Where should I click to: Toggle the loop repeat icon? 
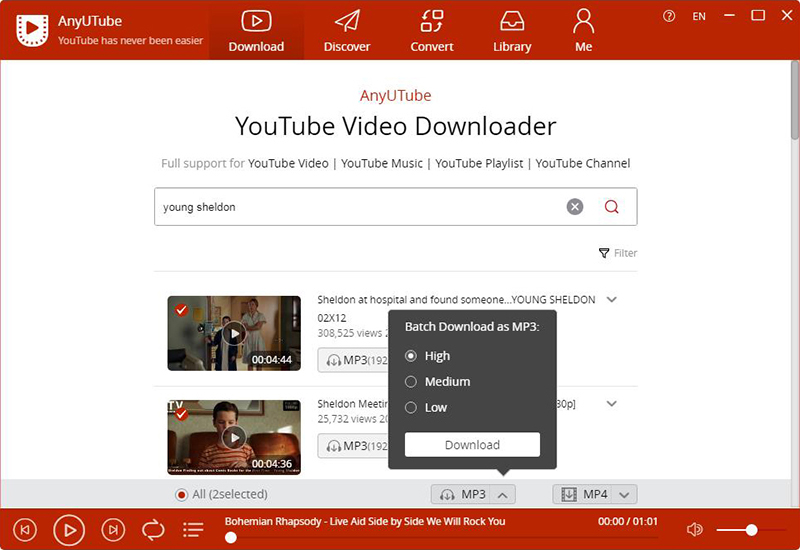153,530
